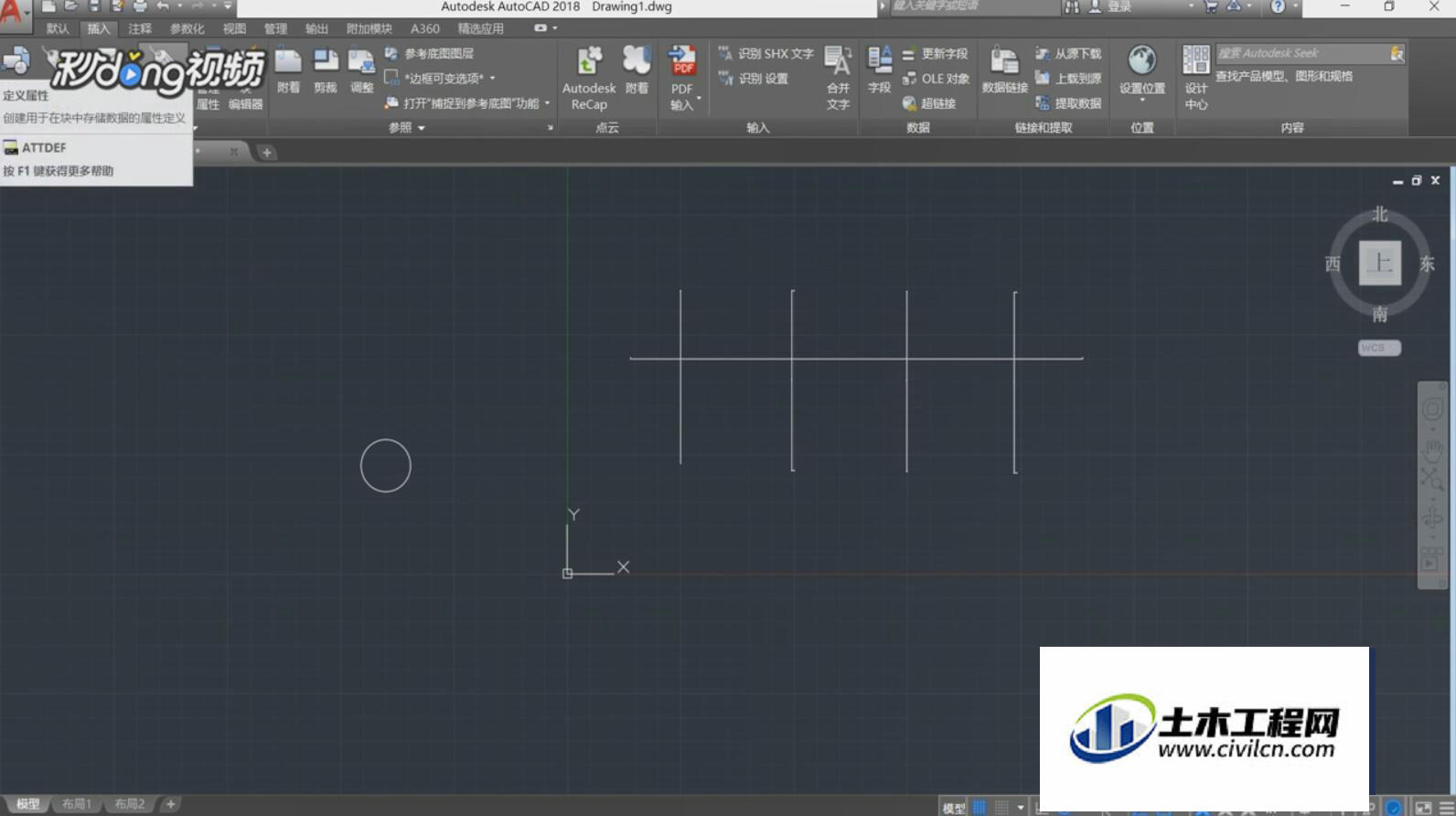
Task: Click the Save icon in quick access toolbar
Action: click(94, 6)
